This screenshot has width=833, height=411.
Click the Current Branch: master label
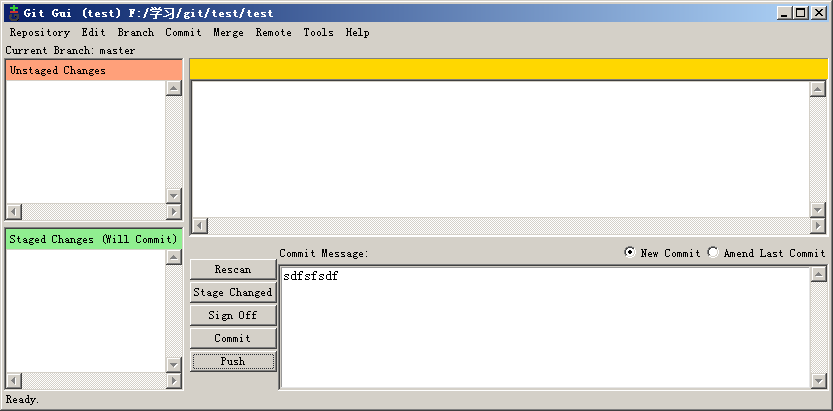click(70, 50)
